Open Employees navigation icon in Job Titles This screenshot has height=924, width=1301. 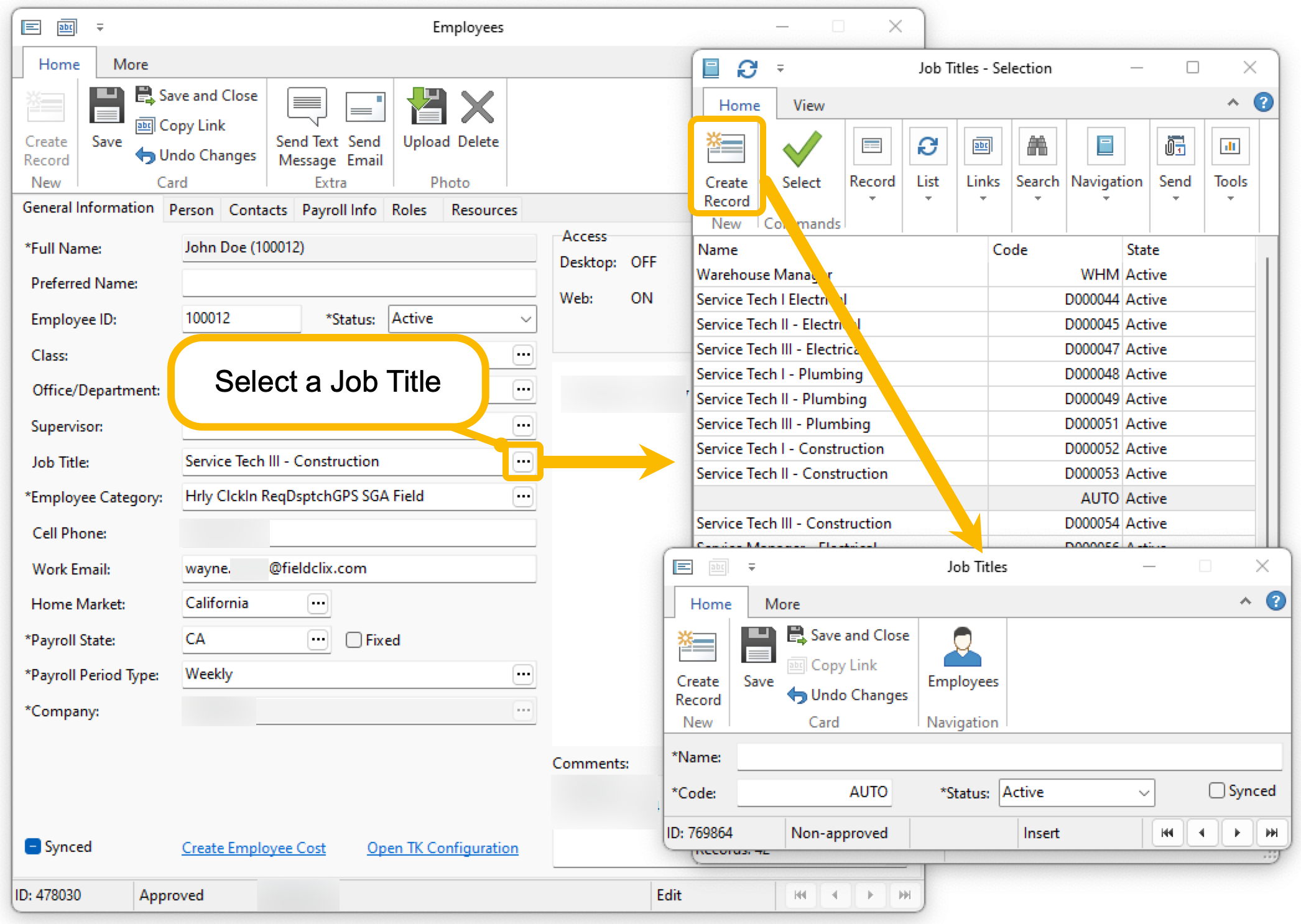point(962,649)
